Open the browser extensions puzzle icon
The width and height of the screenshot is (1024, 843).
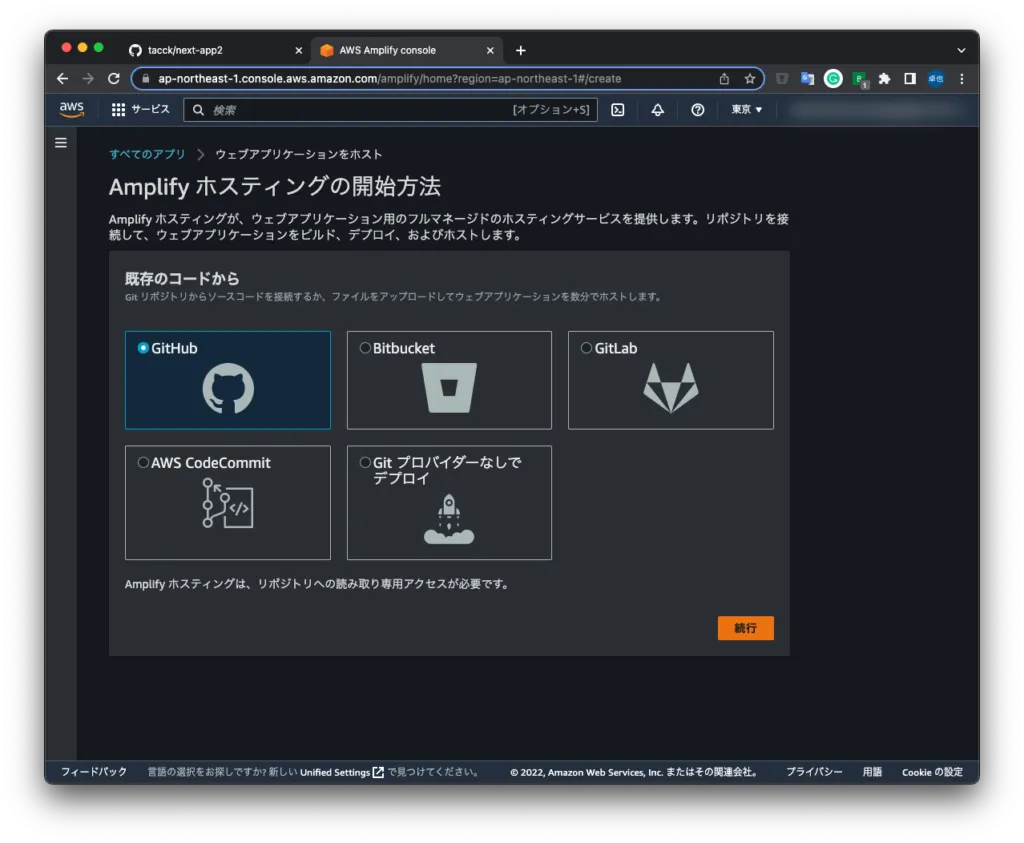coord(884,79)
